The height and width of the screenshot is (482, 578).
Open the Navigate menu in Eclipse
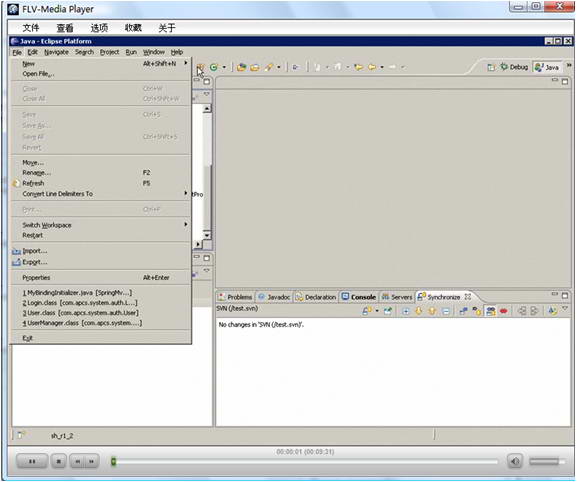pos(56,52)
